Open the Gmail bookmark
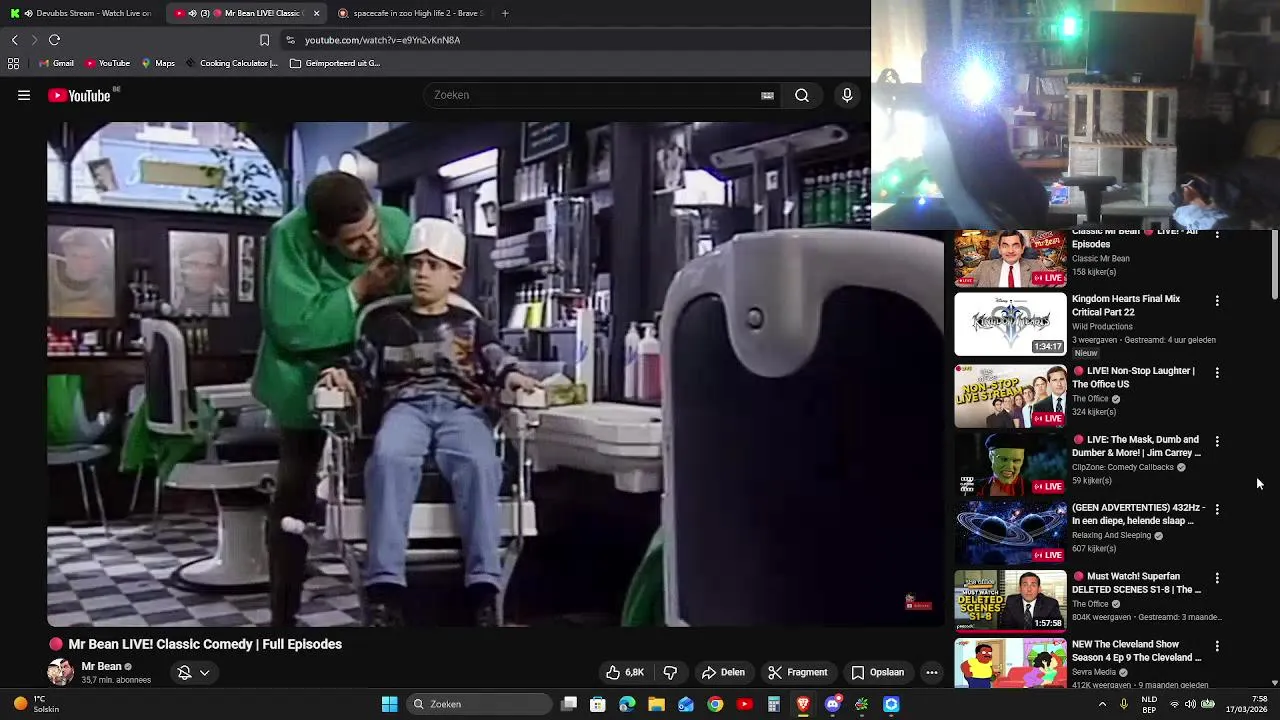1280x720 pixels. [55, 63]
